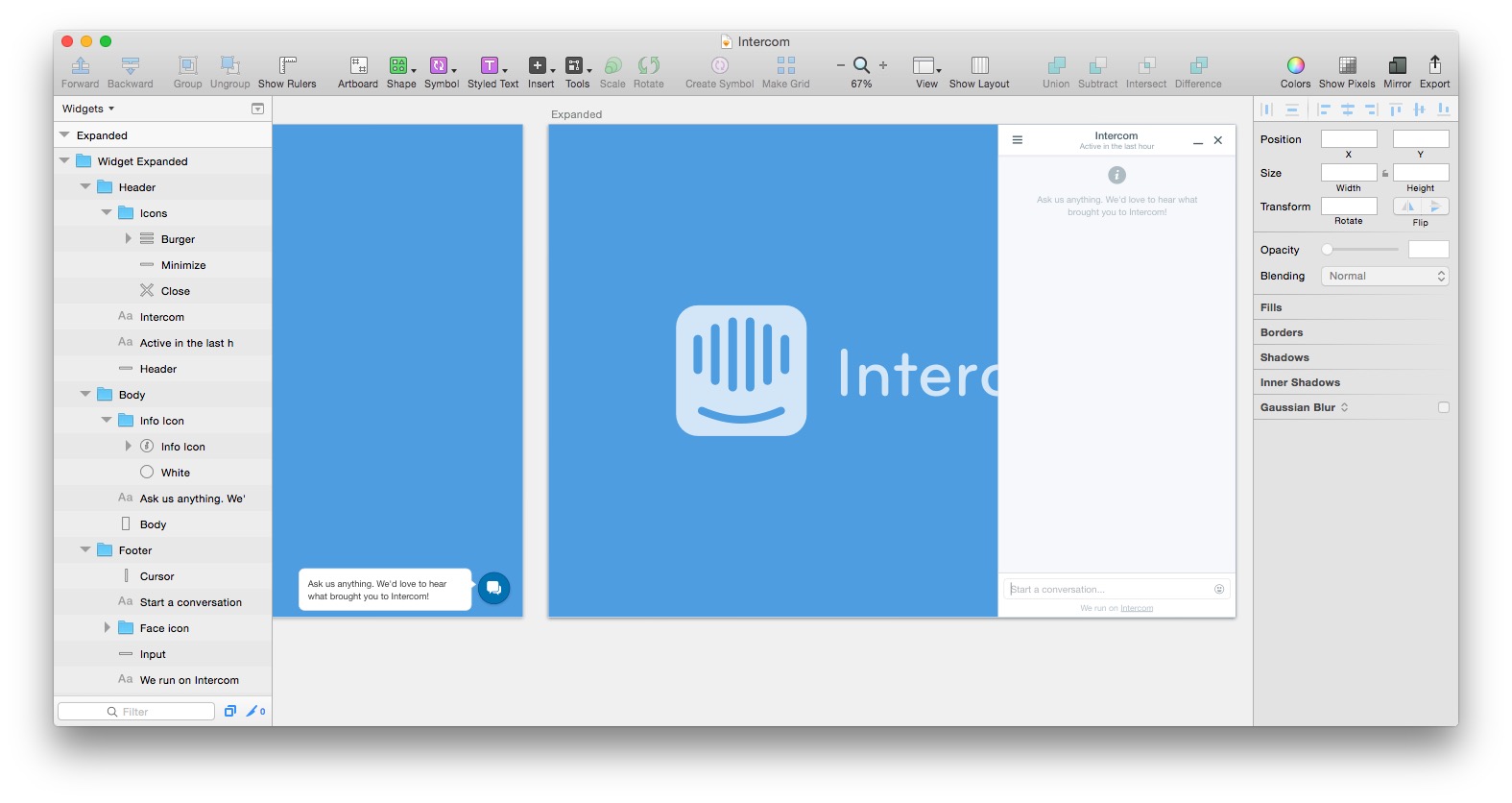Click the Create Symbol icon
The height and width of the screenshot is (803, 1512).
[x=720, y=65]
